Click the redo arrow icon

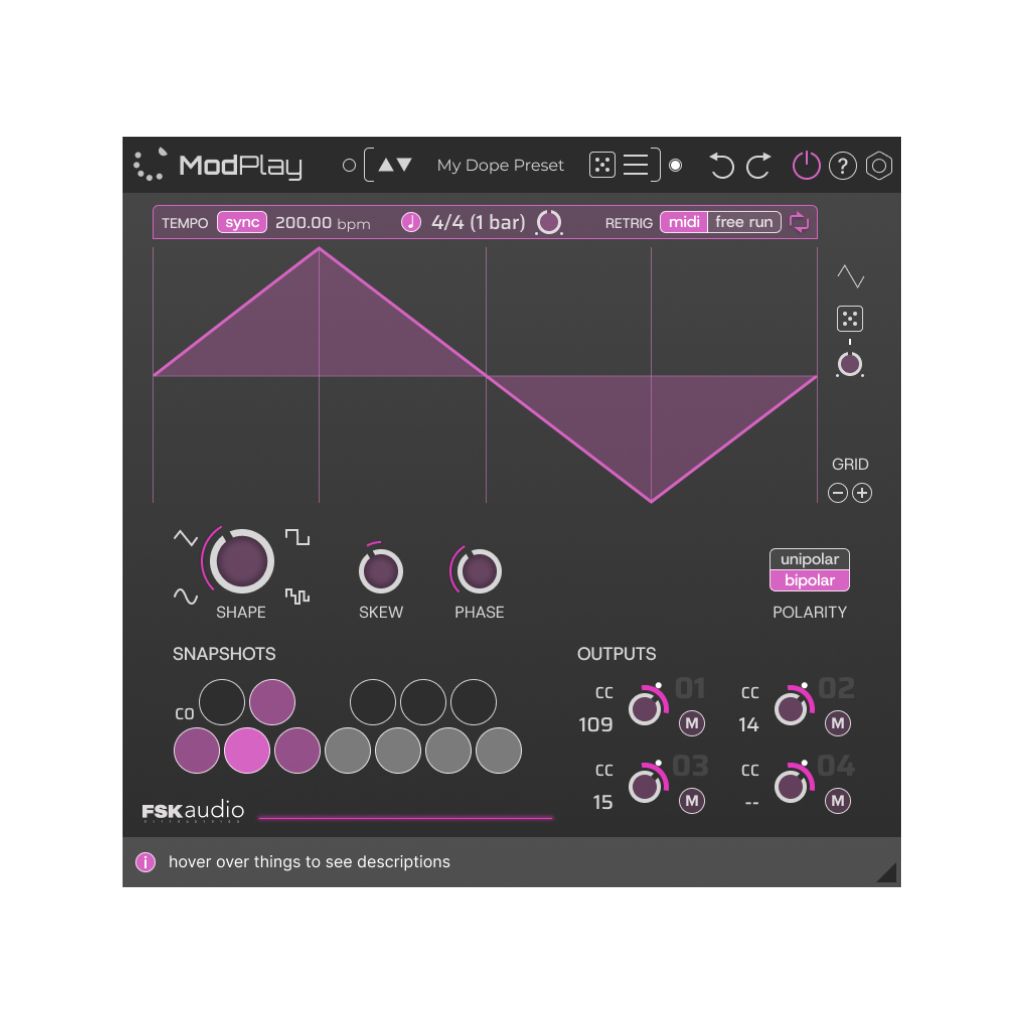pos(759,166)
